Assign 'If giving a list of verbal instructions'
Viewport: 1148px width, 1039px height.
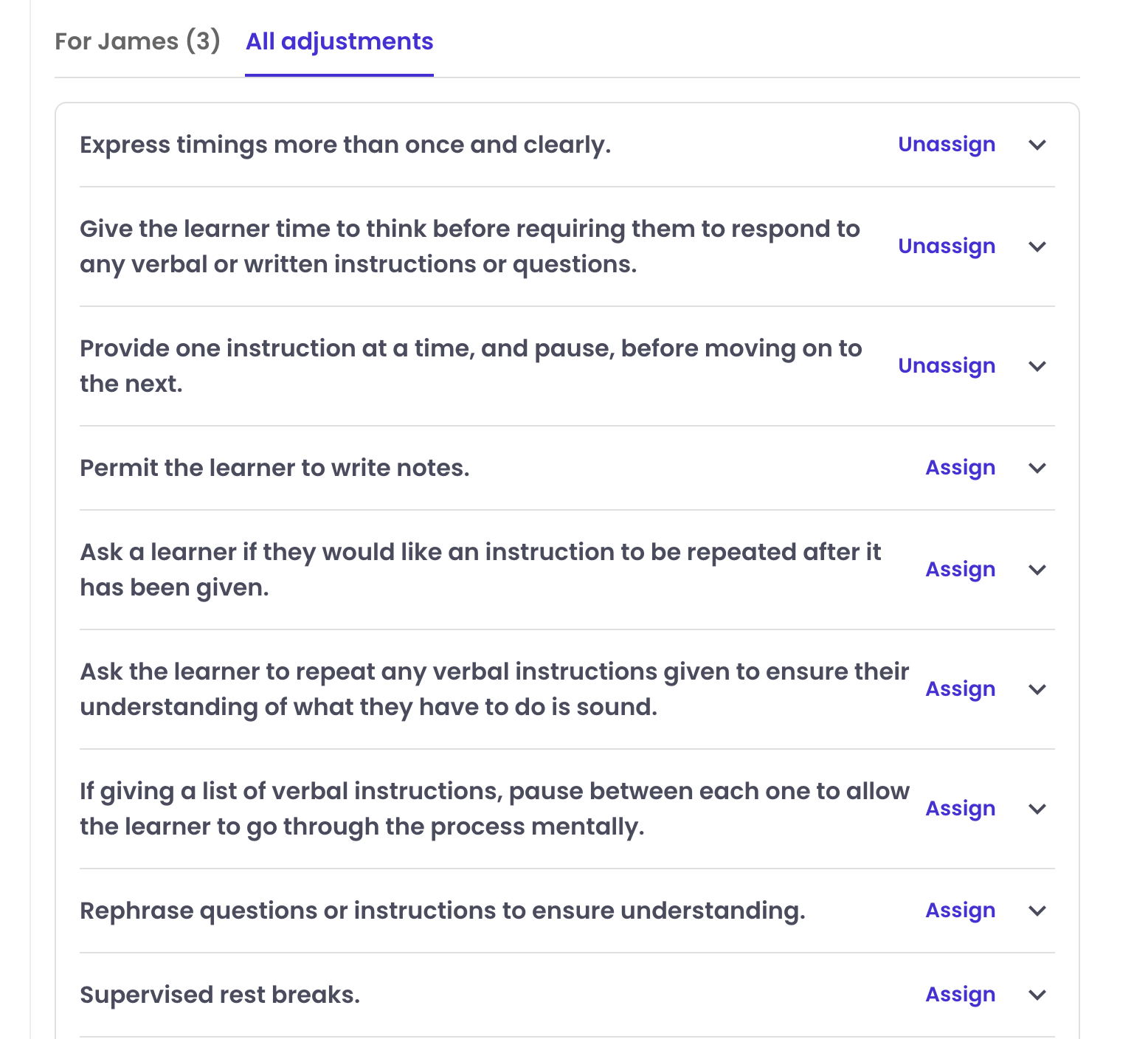[960, 809]
